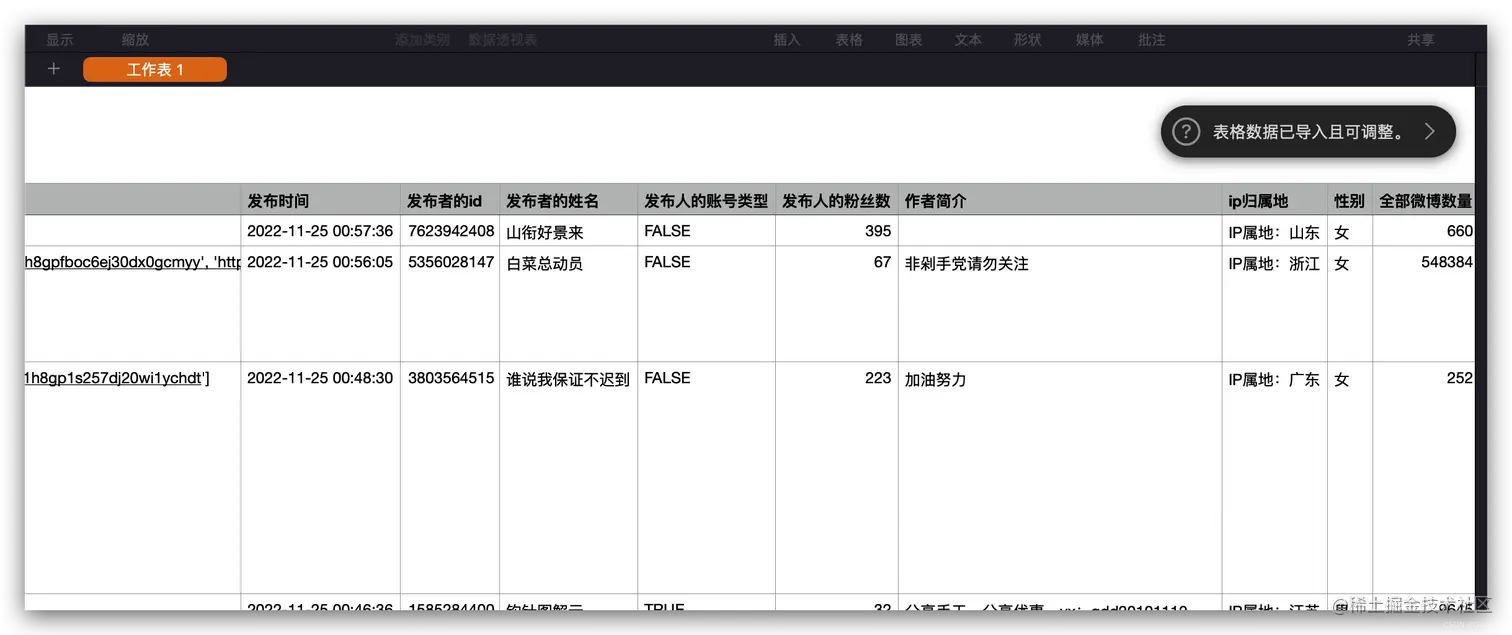
Task: Click the 女 cell in 白菜总动员 row
Action: tap(1350, 304)
